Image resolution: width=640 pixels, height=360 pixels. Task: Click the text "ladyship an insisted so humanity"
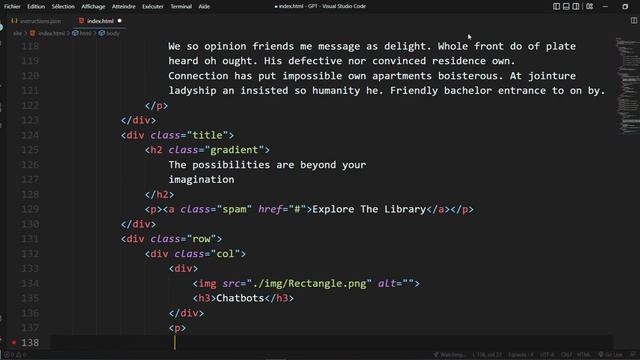click(264, 91)
